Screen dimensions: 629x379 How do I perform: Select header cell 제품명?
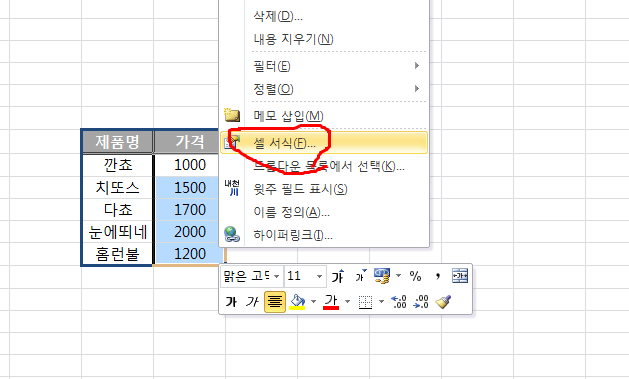pyautogui.click(x=118, y=142)
